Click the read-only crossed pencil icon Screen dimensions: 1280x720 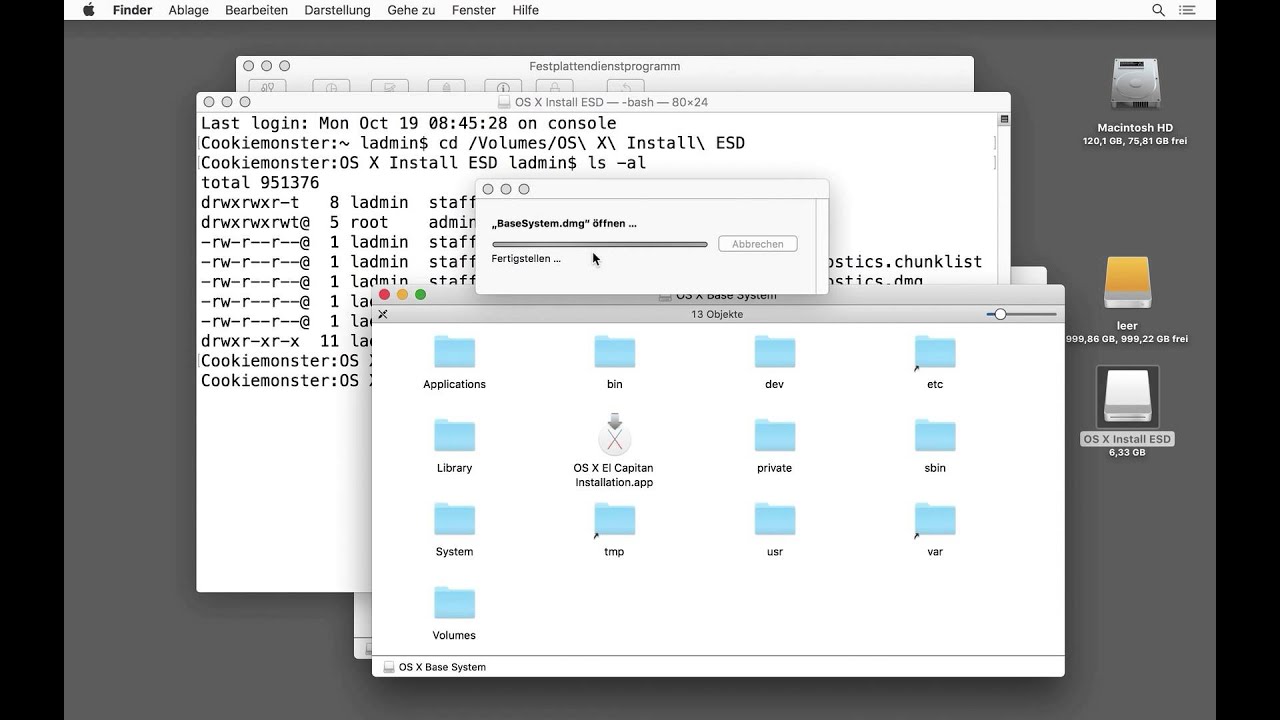(382, 314)
